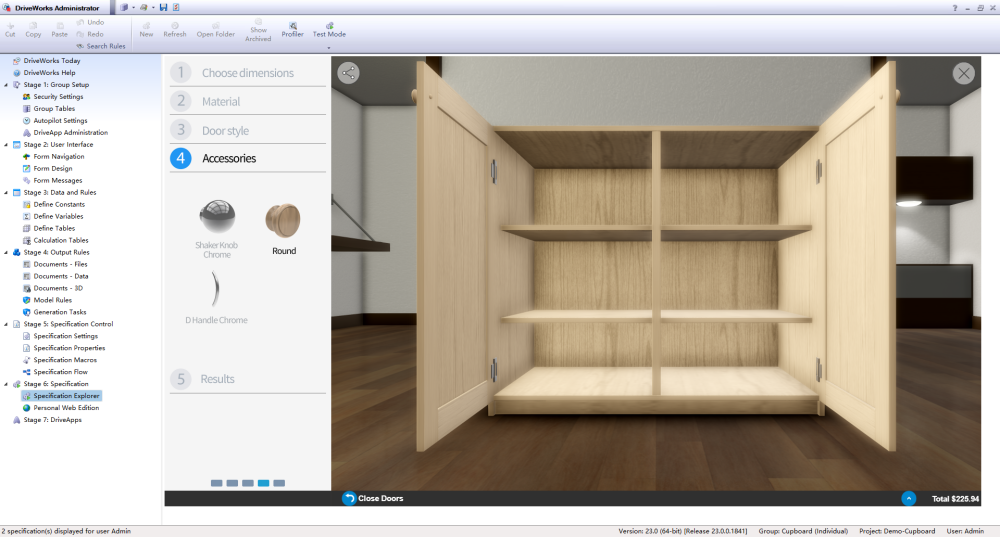Viewport: 1000px width, 537px height.
Task: Open Security Settings in the tree
Action: tap(58, 97)
